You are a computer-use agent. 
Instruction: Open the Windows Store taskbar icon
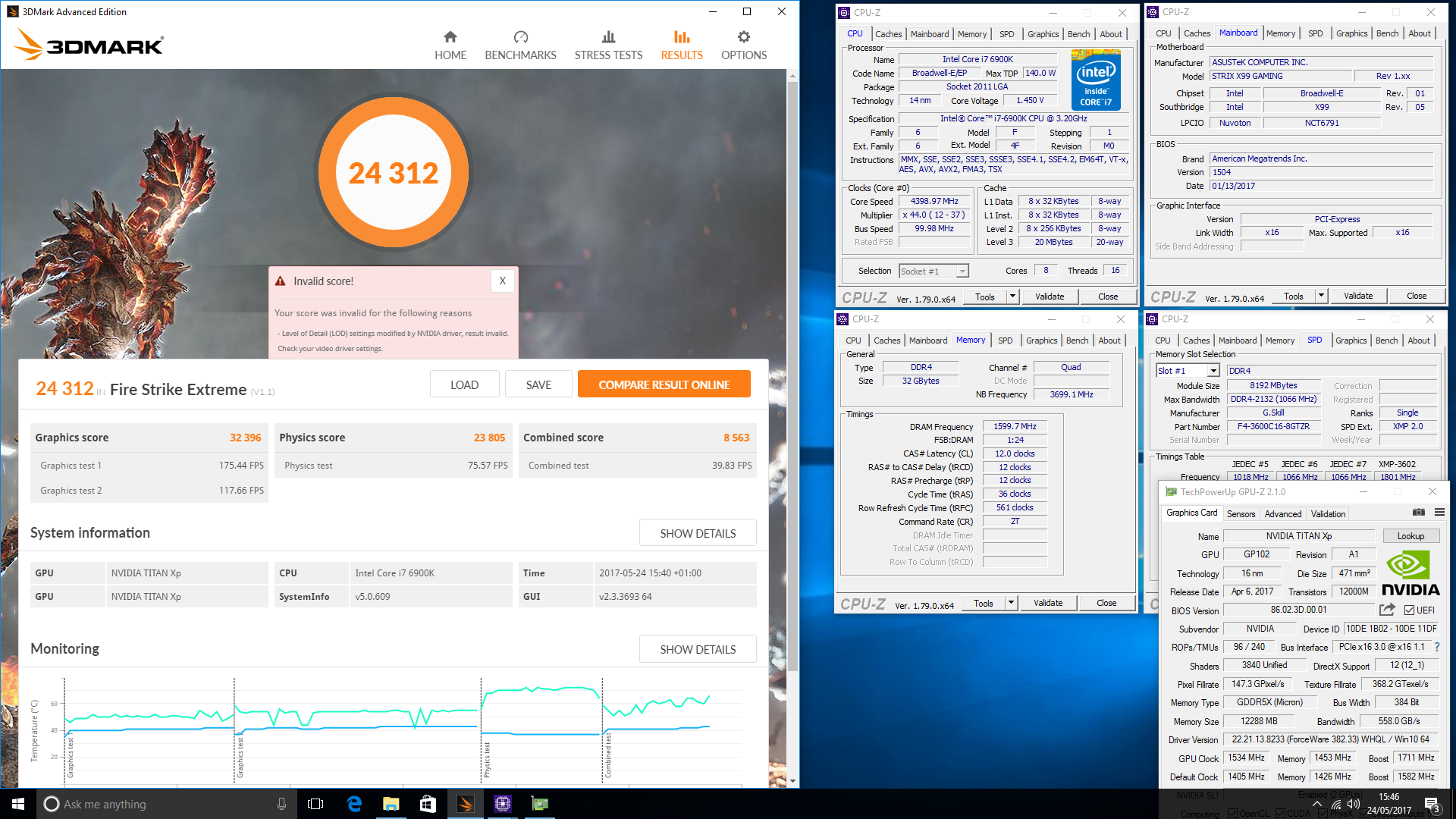coord(428,804)
